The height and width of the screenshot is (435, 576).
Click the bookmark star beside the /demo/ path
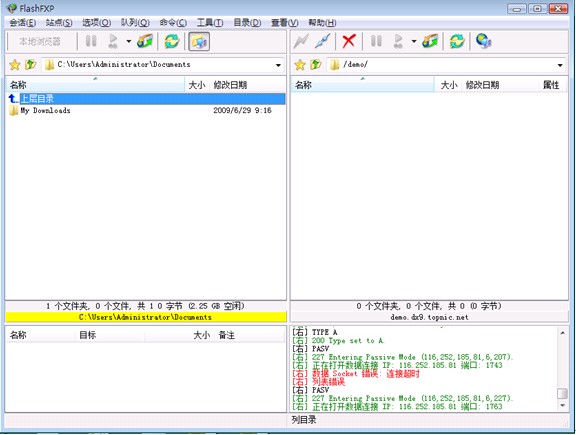(x=300, y=65)
